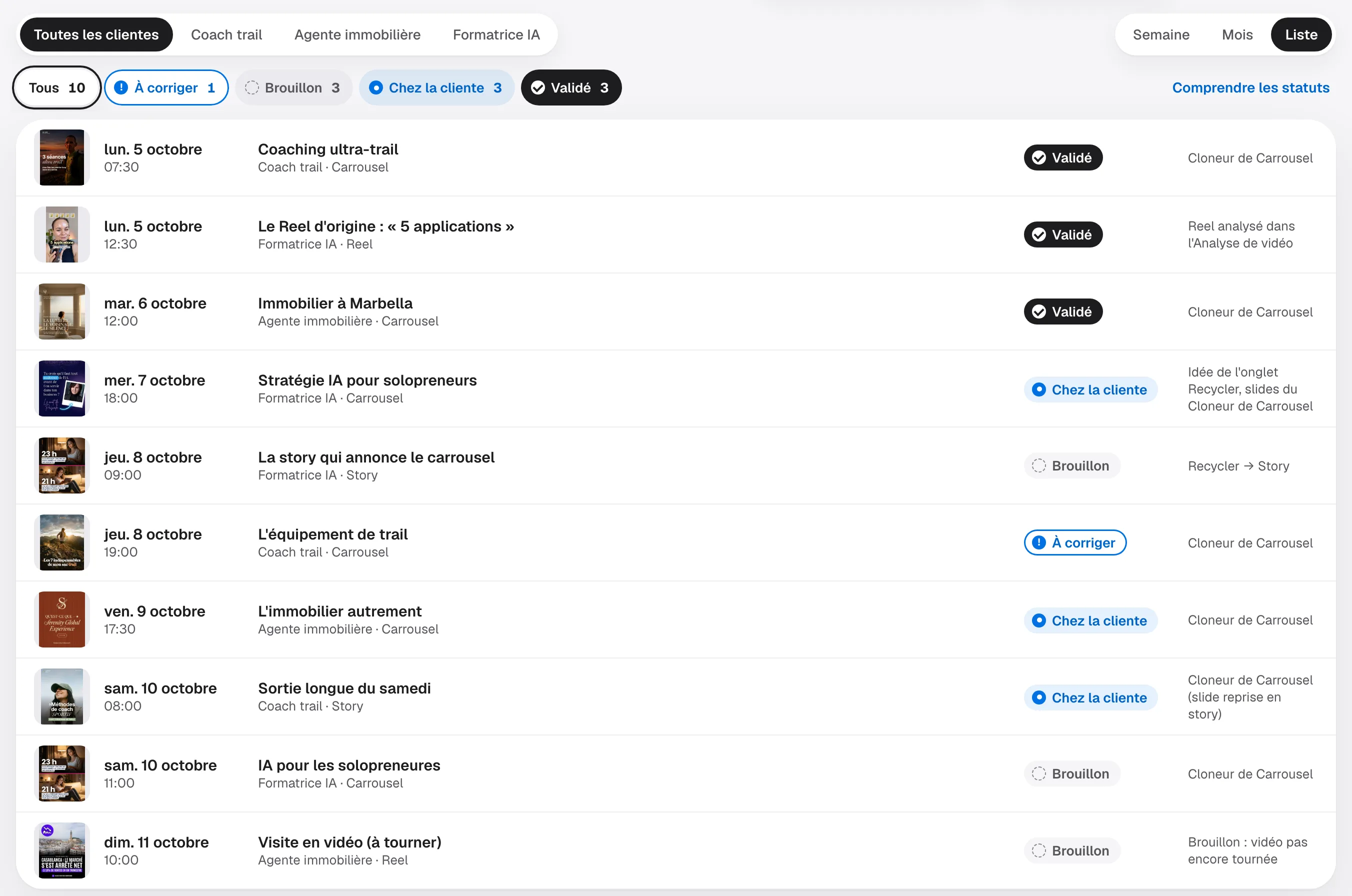Click Brouillon badge on La story row
1352x896 pixels.
(x=1072, y=465)
